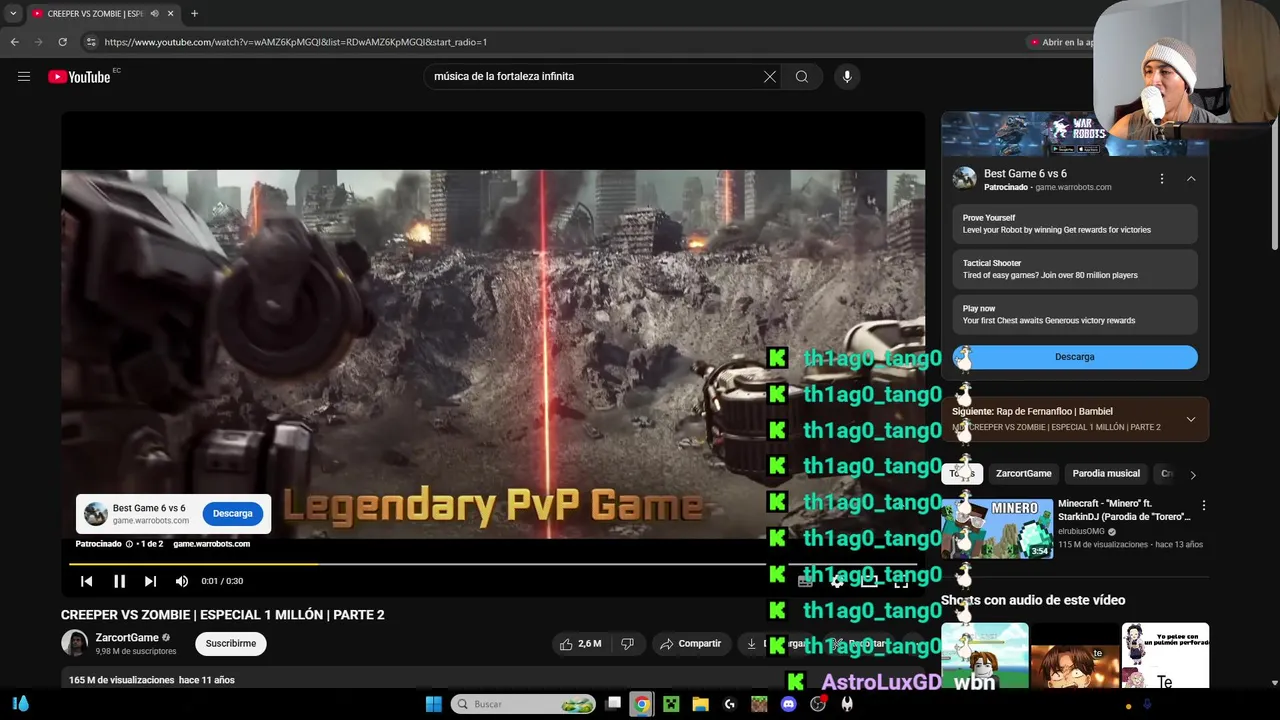Open ad options three-dot menu
The width and height of the screenshot is (1280, 720).
[x=1162, y=179]
